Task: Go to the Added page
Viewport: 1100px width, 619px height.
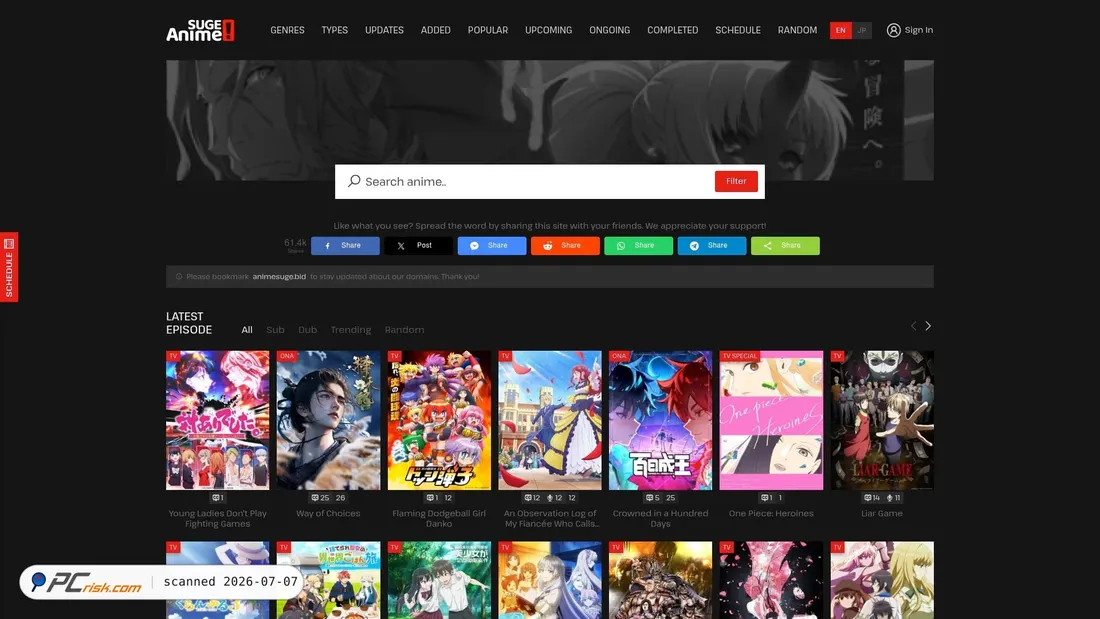Action: pyautogui.click(x=436, y=30)
